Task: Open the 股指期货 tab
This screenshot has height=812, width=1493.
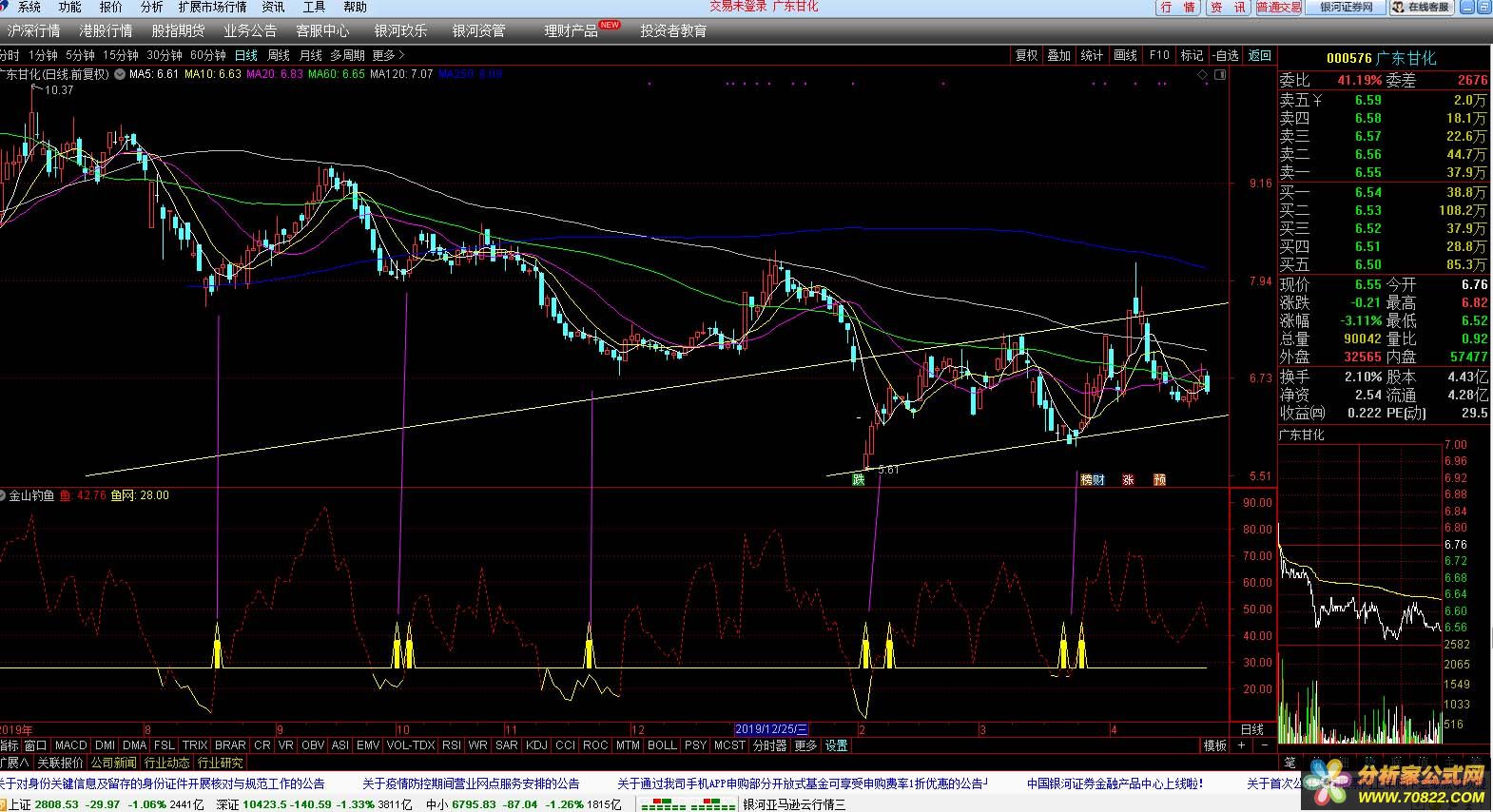Action: click(x=179, y=31)
